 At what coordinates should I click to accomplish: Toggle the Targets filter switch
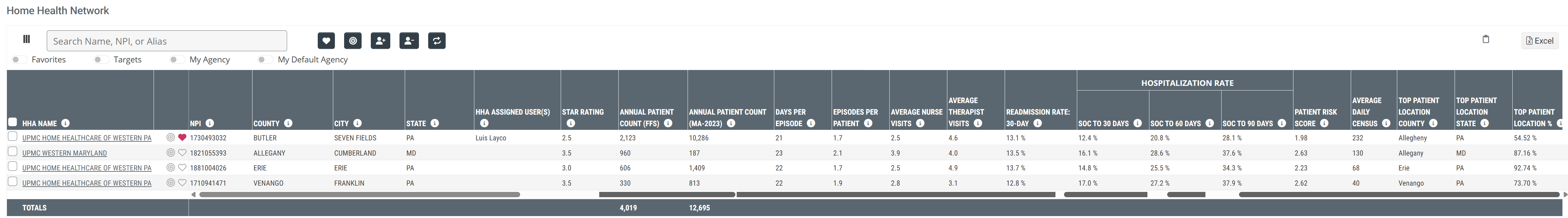[101, 60]
